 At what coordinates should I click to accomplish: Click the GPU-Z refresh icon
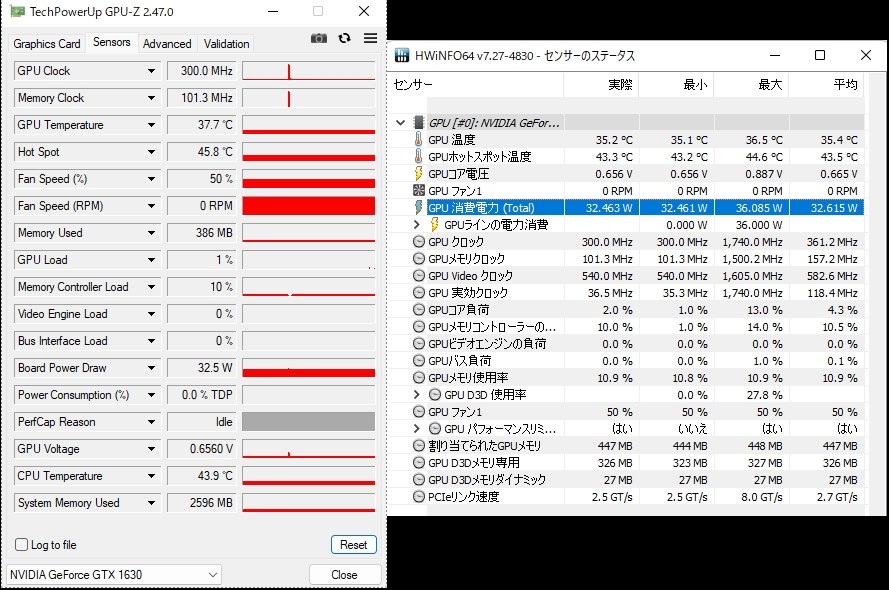tap(344, 38)
